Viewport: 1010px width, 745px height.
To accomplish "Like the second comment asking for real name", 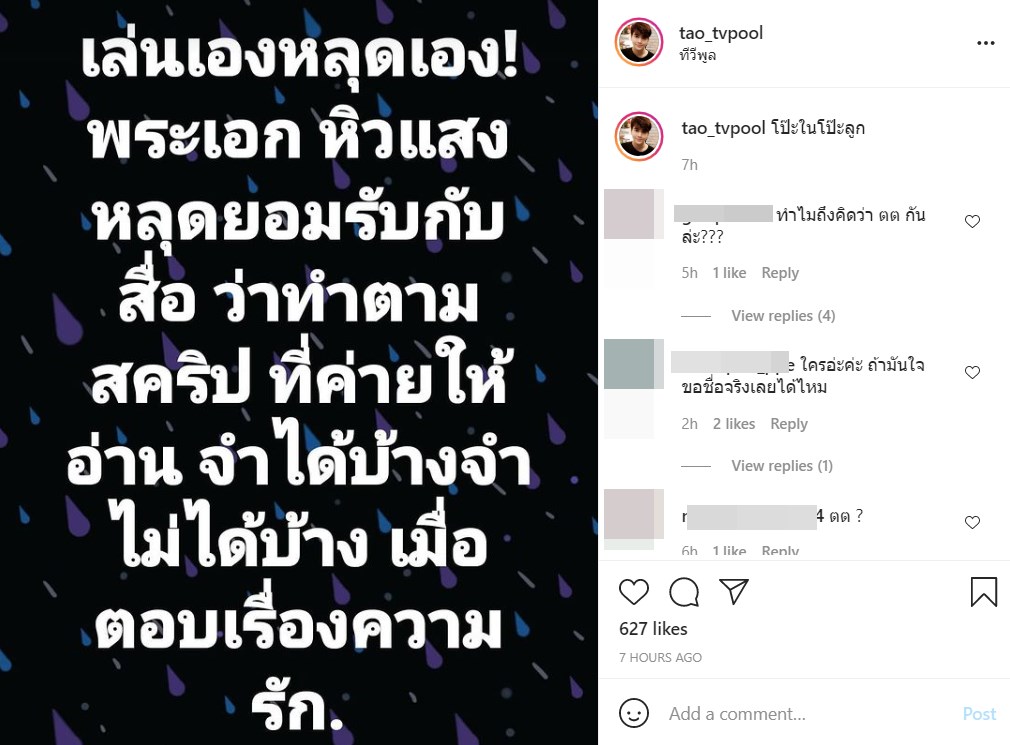I will [x=972, y=372].
